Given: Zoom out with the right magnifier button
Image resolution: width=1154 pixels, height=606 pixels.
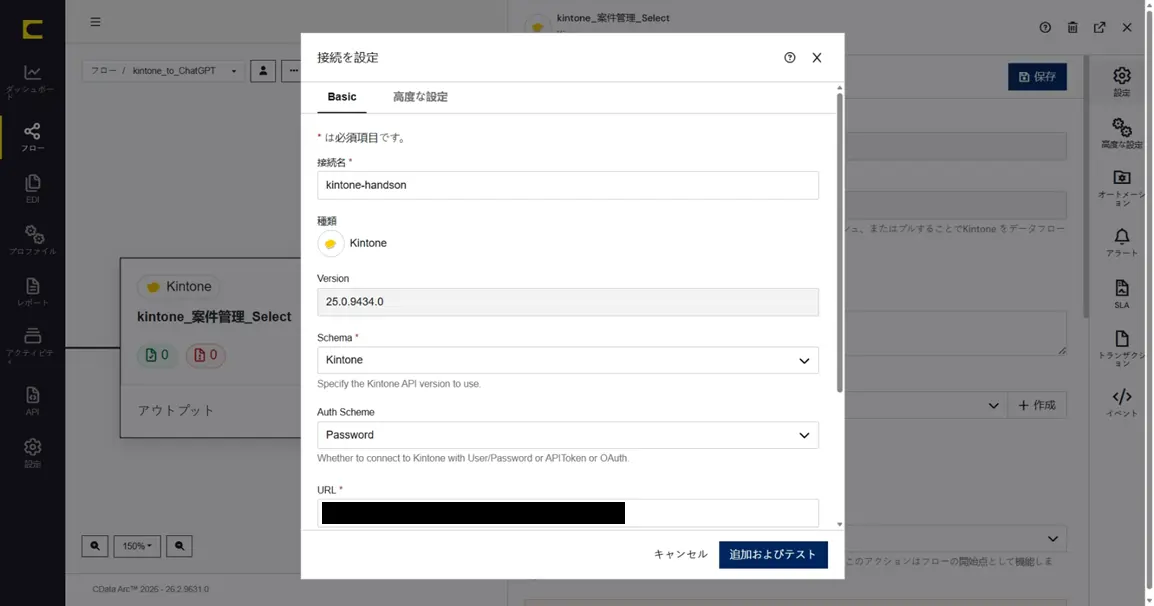Looking at the screenshot, I should tap(180, 546).
